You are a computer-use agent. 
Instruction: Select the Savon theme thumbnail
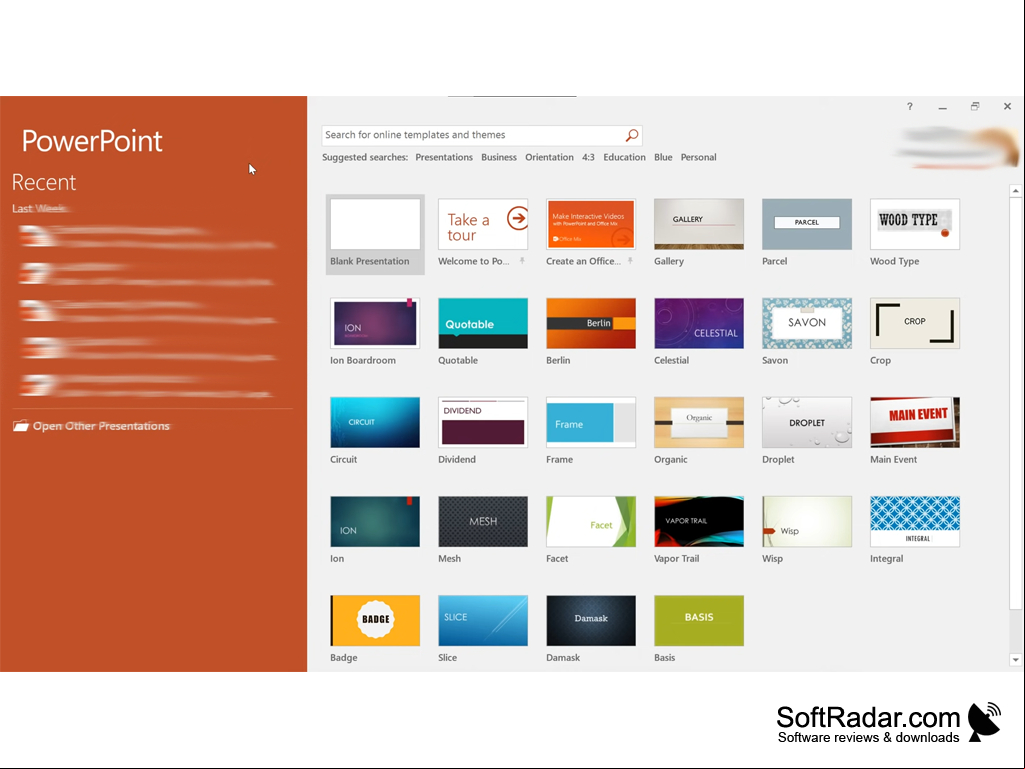click(807, 323)
